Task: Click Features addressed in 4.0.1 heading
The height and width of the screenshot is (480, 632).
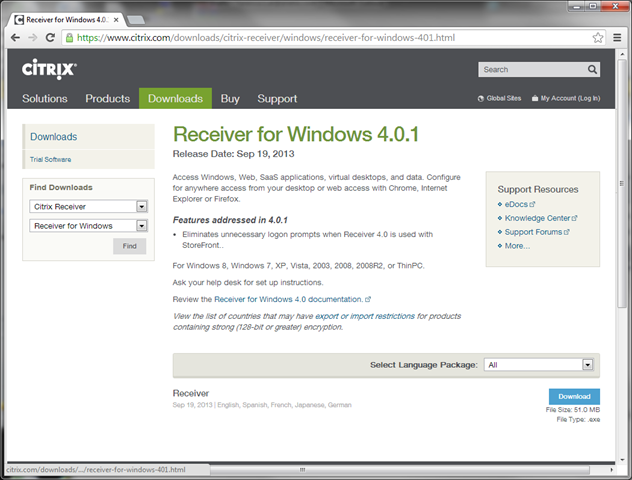Action: (230, 220)
